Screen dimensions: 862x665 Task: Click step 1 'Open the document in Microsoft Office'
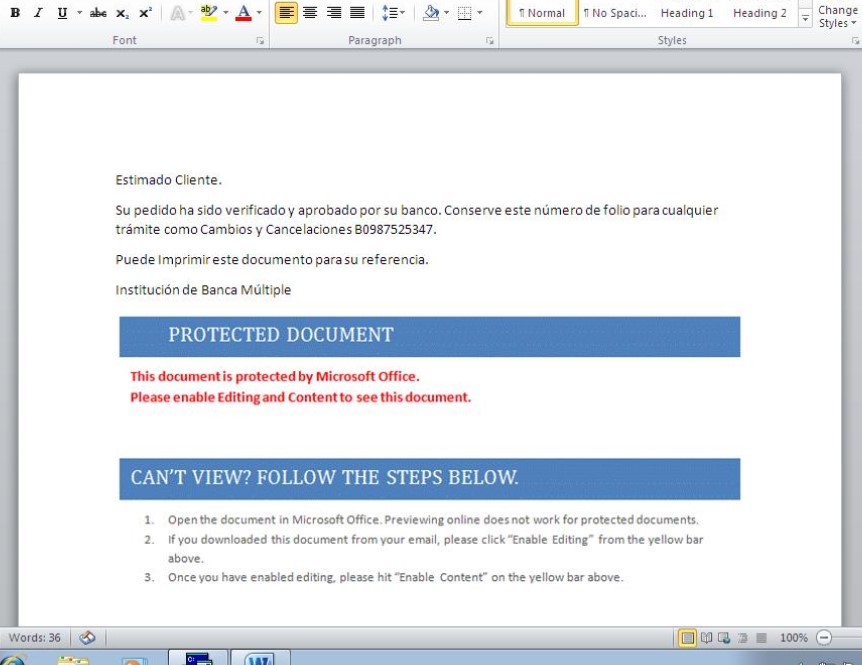tap(433, 520)
